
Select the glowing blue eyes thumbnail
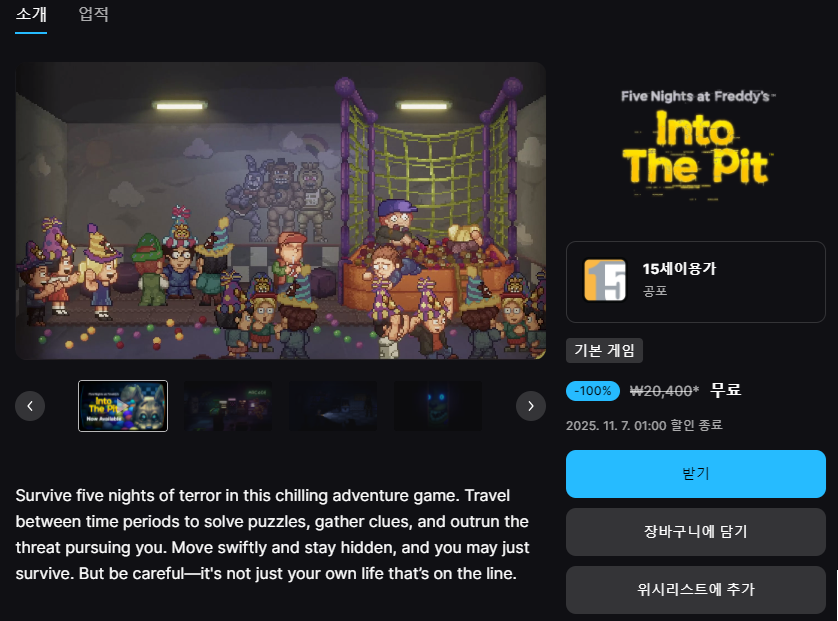pos(438,406)
